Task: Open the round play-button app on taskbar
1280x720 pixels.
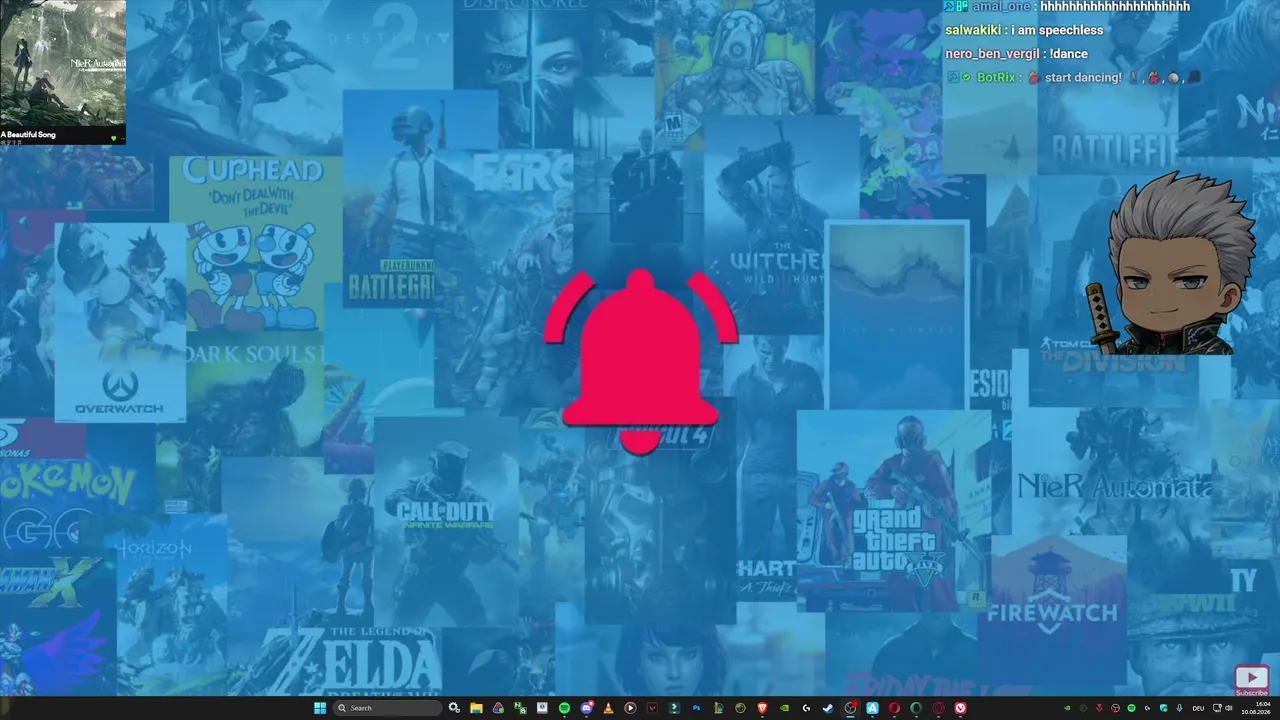Action: [x=630, y=708]
